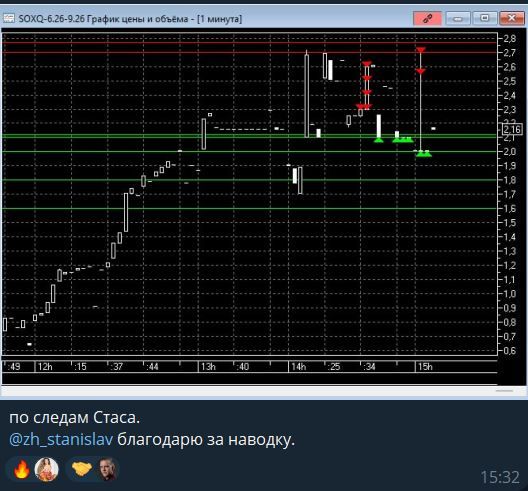Click the top red down-triangle trade marker

[421, 50]
